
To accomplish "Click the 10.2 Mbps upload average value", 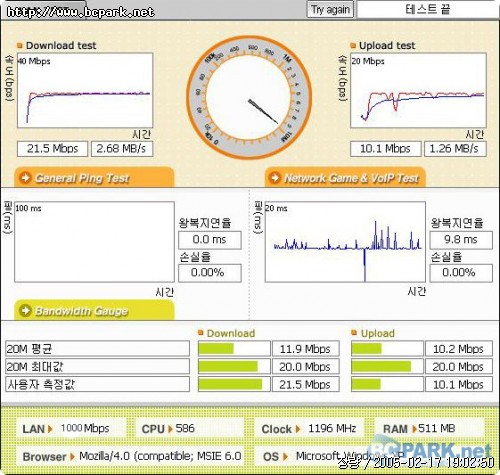I will click(459, 349).
